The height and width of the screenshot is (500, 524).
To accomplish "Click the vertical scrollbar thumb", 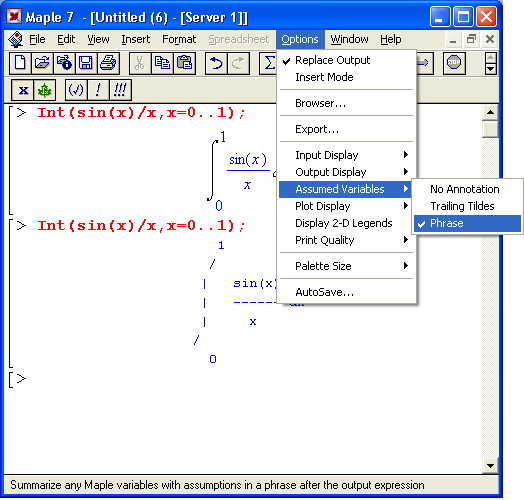I will click(x=490, y=129).
